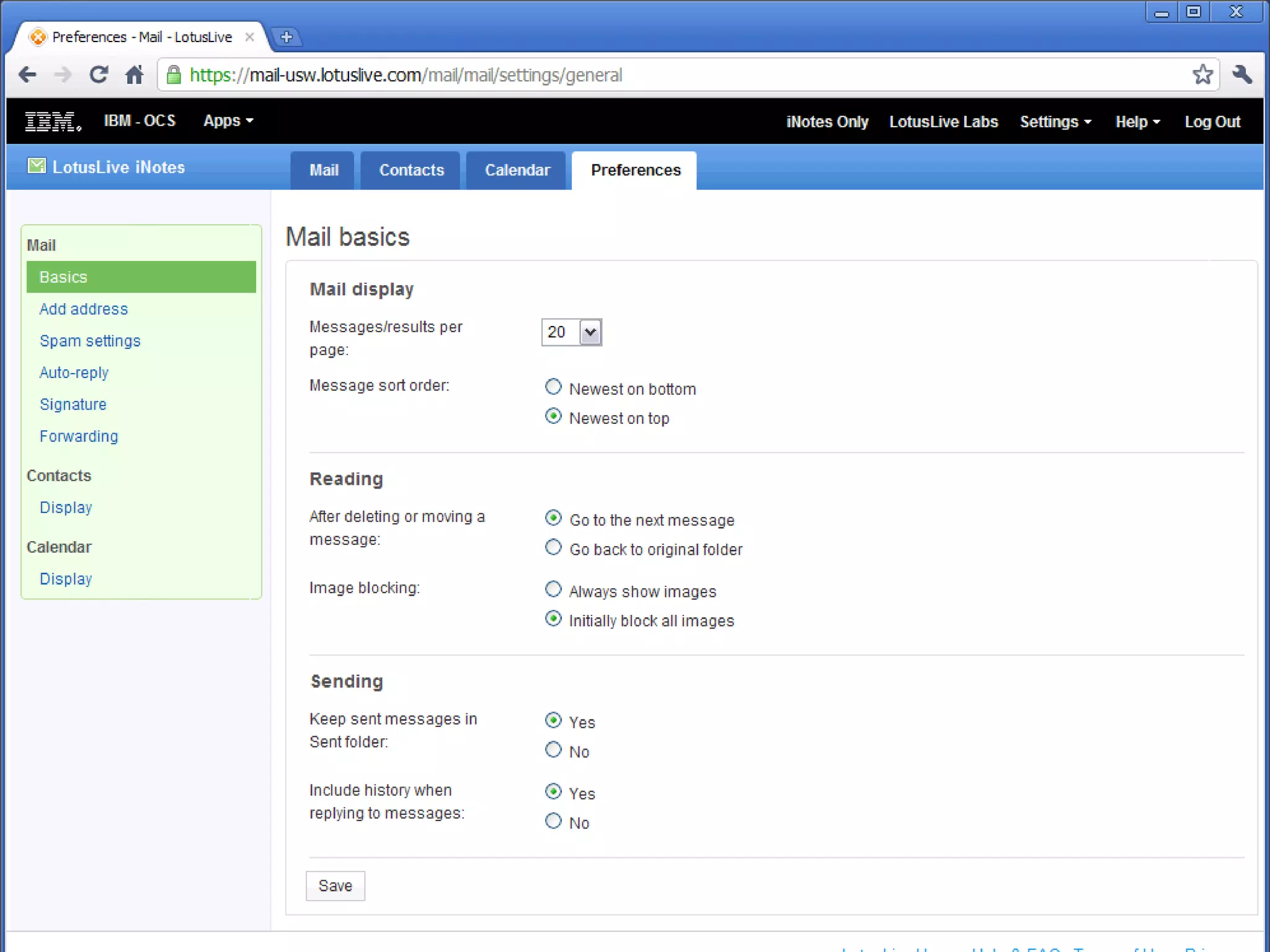Viewport: 1270px width, 952px height.
Task: Click the LotusLive iNotes envelope icon
Action: click(37, 166)
